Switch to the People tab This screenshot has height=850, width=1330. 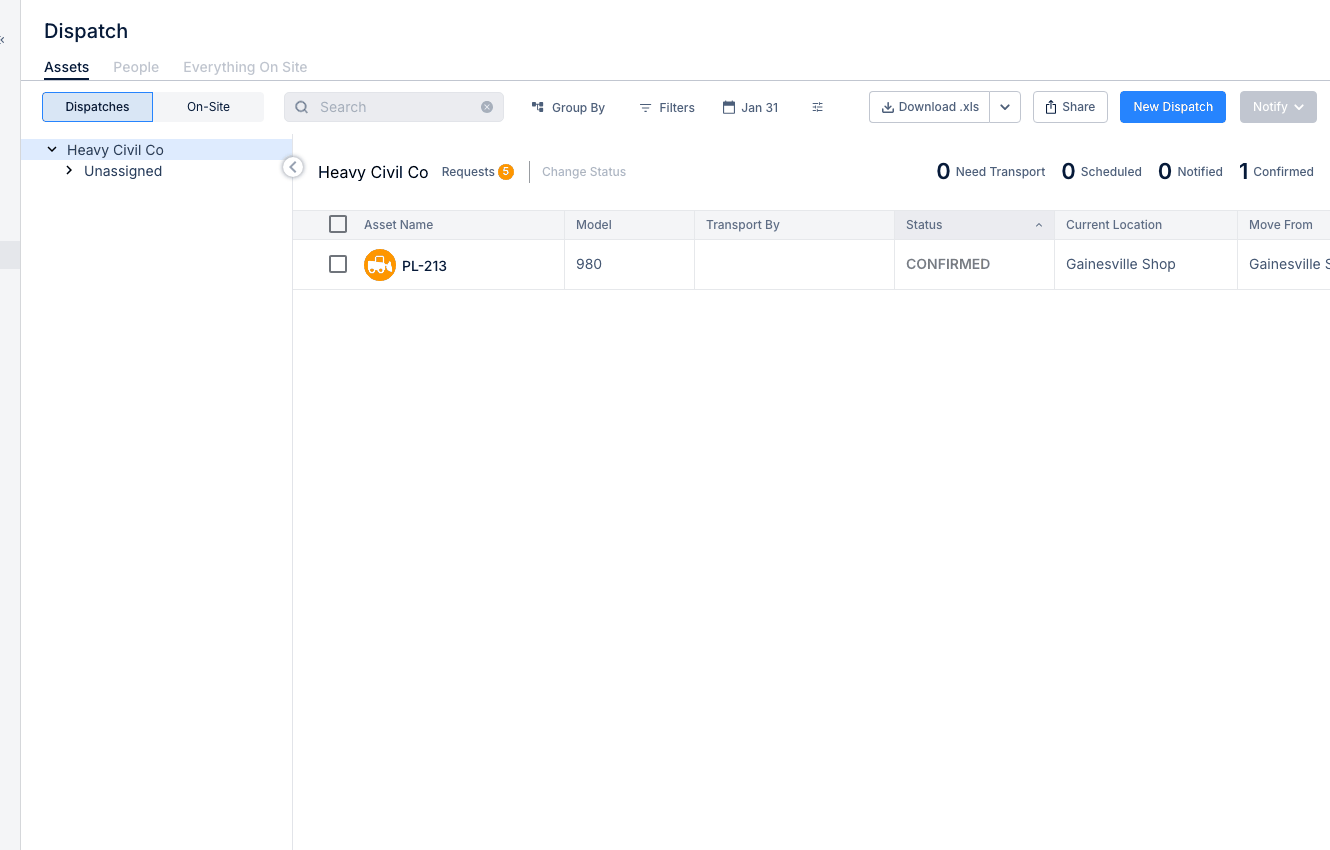[136, 67]
